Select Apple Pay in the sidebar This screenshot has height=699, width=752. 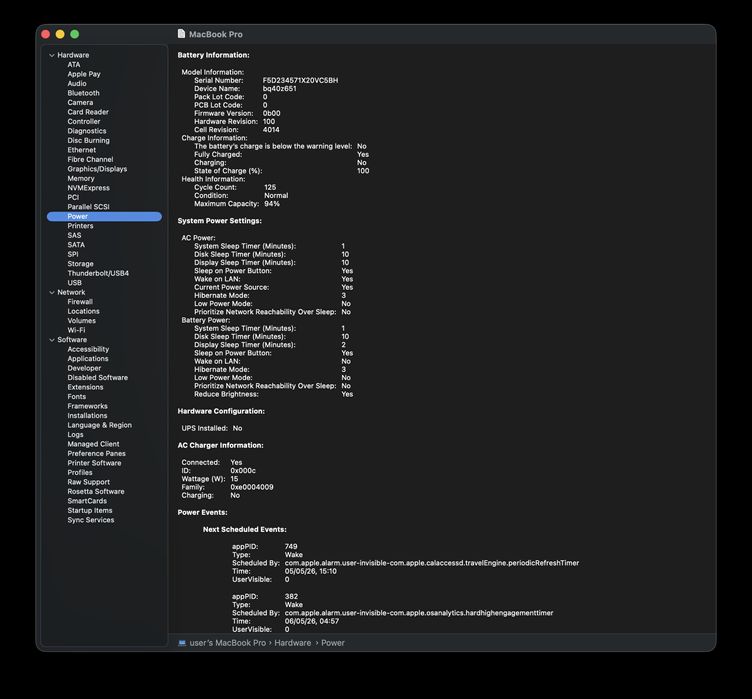pos(84,74)
